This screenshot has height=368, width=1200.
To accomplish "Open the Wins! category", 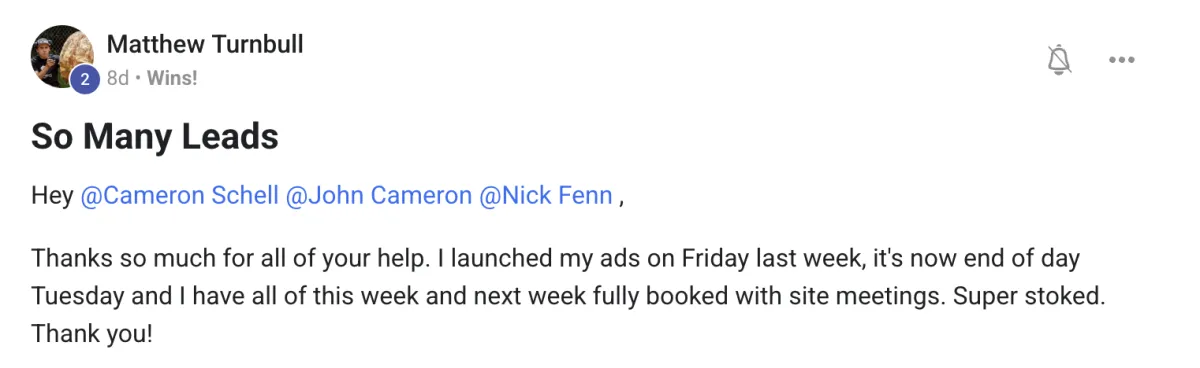I will pos(172,78).
